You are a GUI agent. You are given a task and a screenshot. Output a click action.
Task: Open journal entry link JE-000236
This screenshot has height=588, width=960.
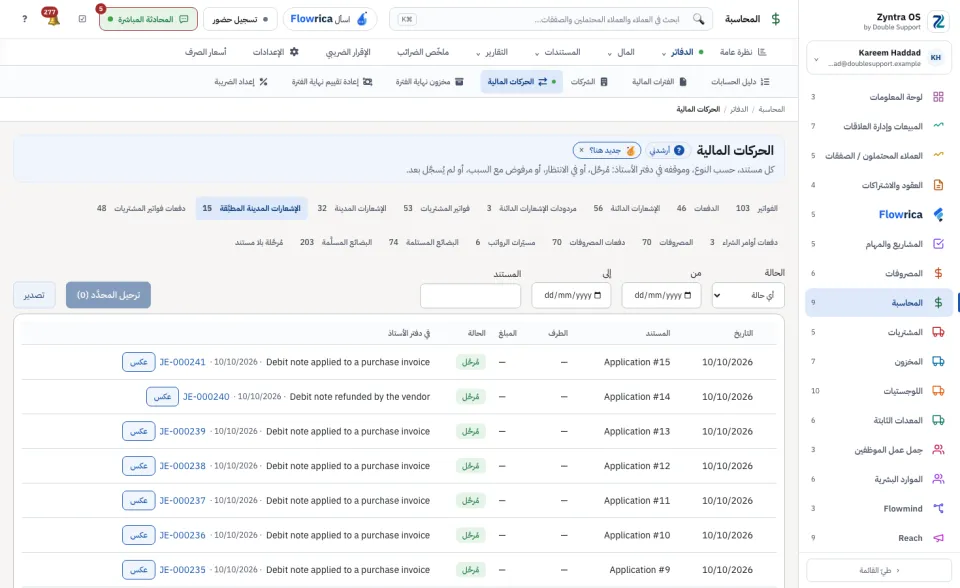click(182, 535)
